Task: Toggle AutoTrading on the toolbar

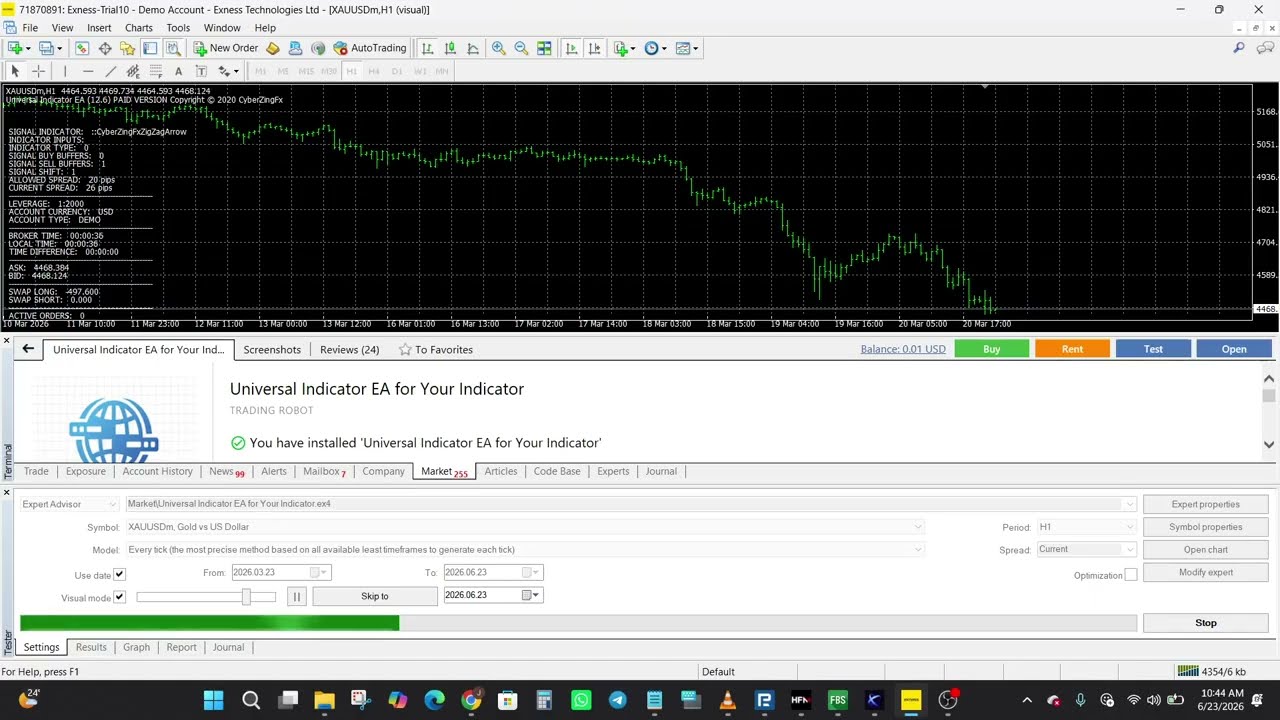Action: [370, 48]
